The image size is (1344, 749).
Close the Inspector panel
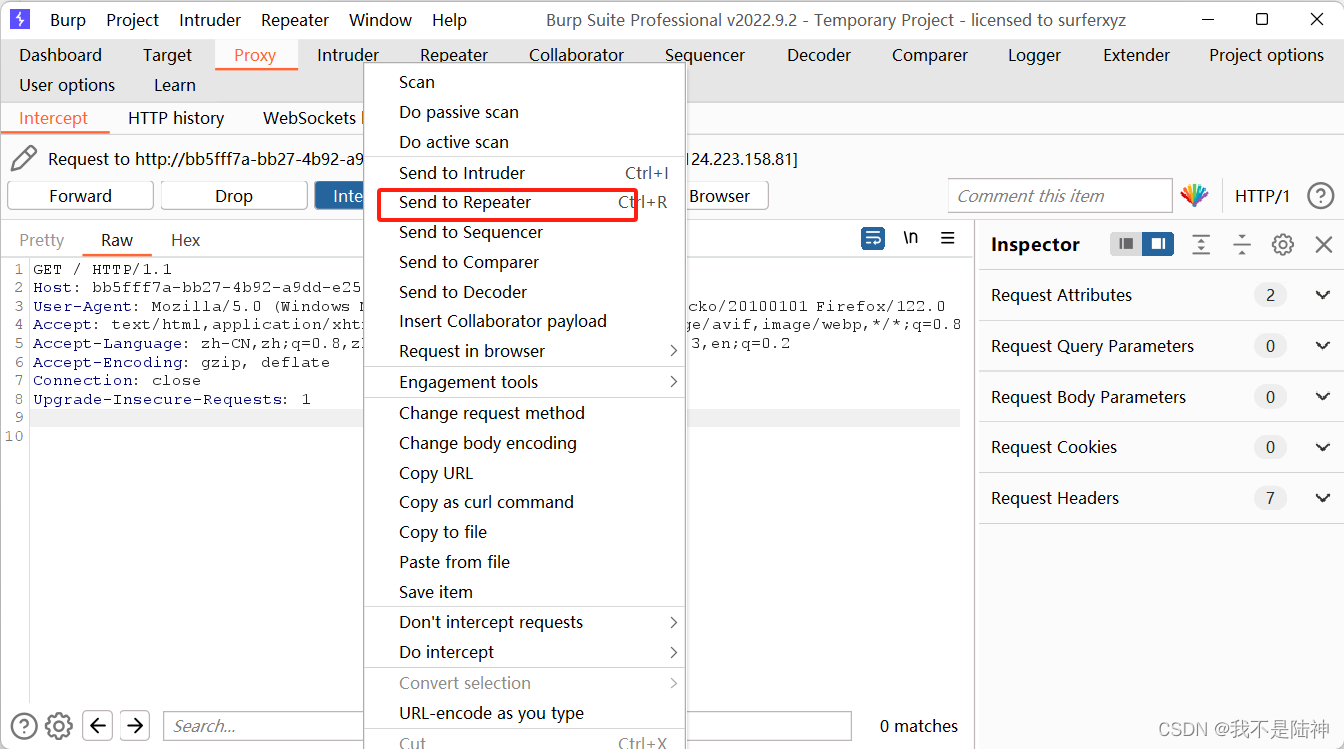(x=1323, y=244)
